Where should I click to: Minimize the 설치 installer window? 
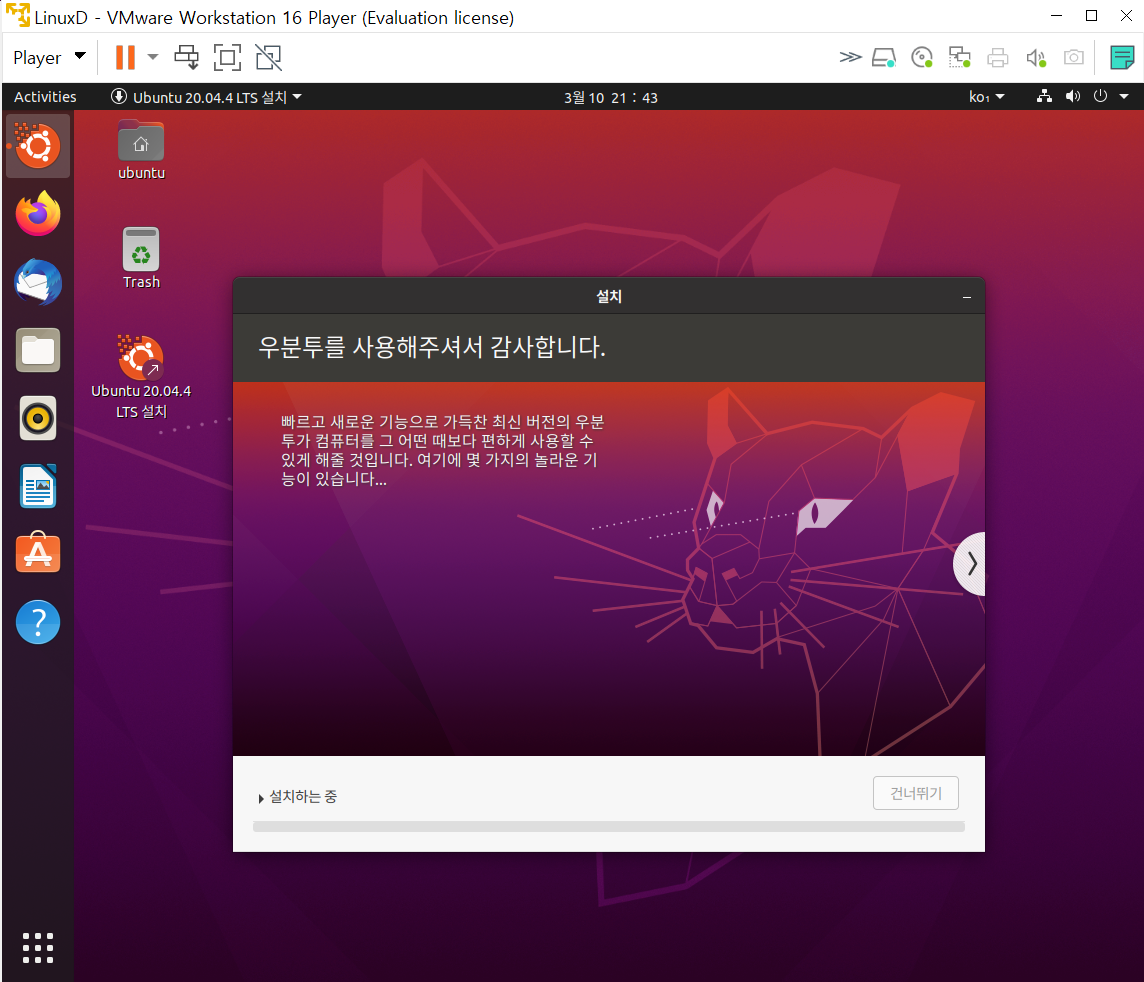(x=967, y=297)
